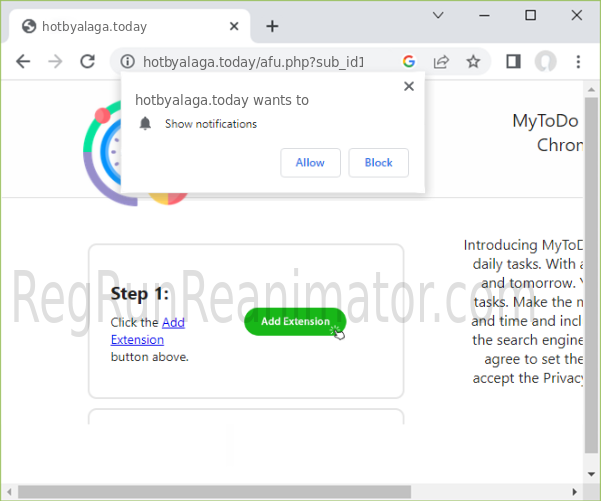Share this page using share icon
Viewport: 601px width, 501px height.
coord(440,61)
